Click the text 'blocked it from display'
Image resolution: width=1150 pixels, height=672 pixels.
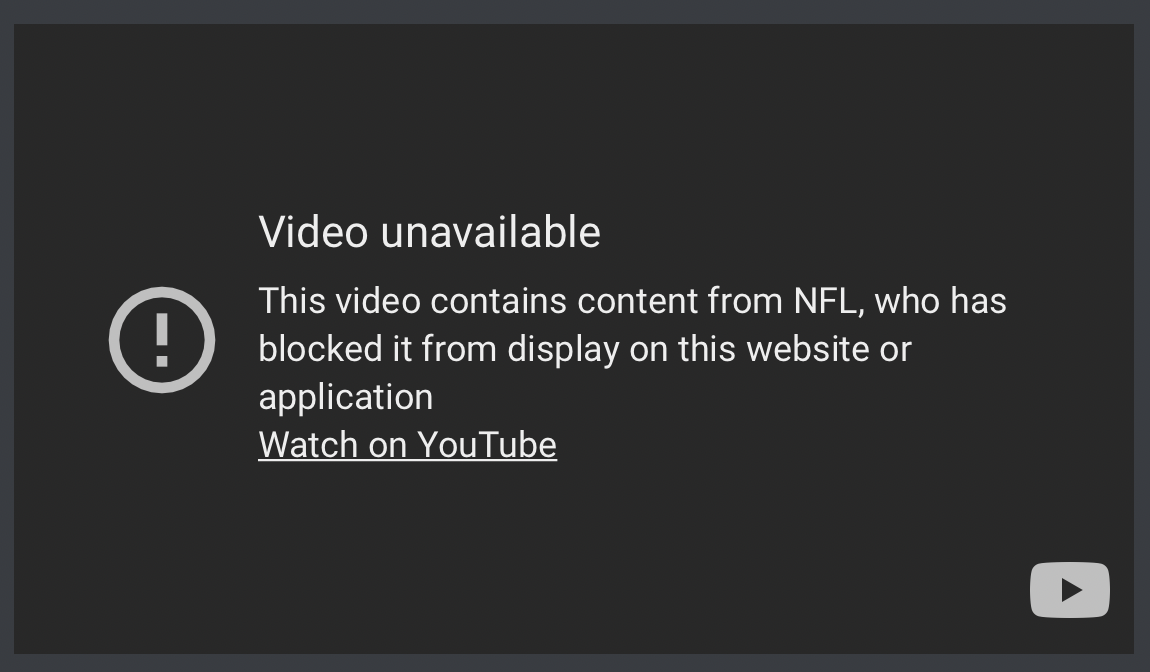pos(439,349)
